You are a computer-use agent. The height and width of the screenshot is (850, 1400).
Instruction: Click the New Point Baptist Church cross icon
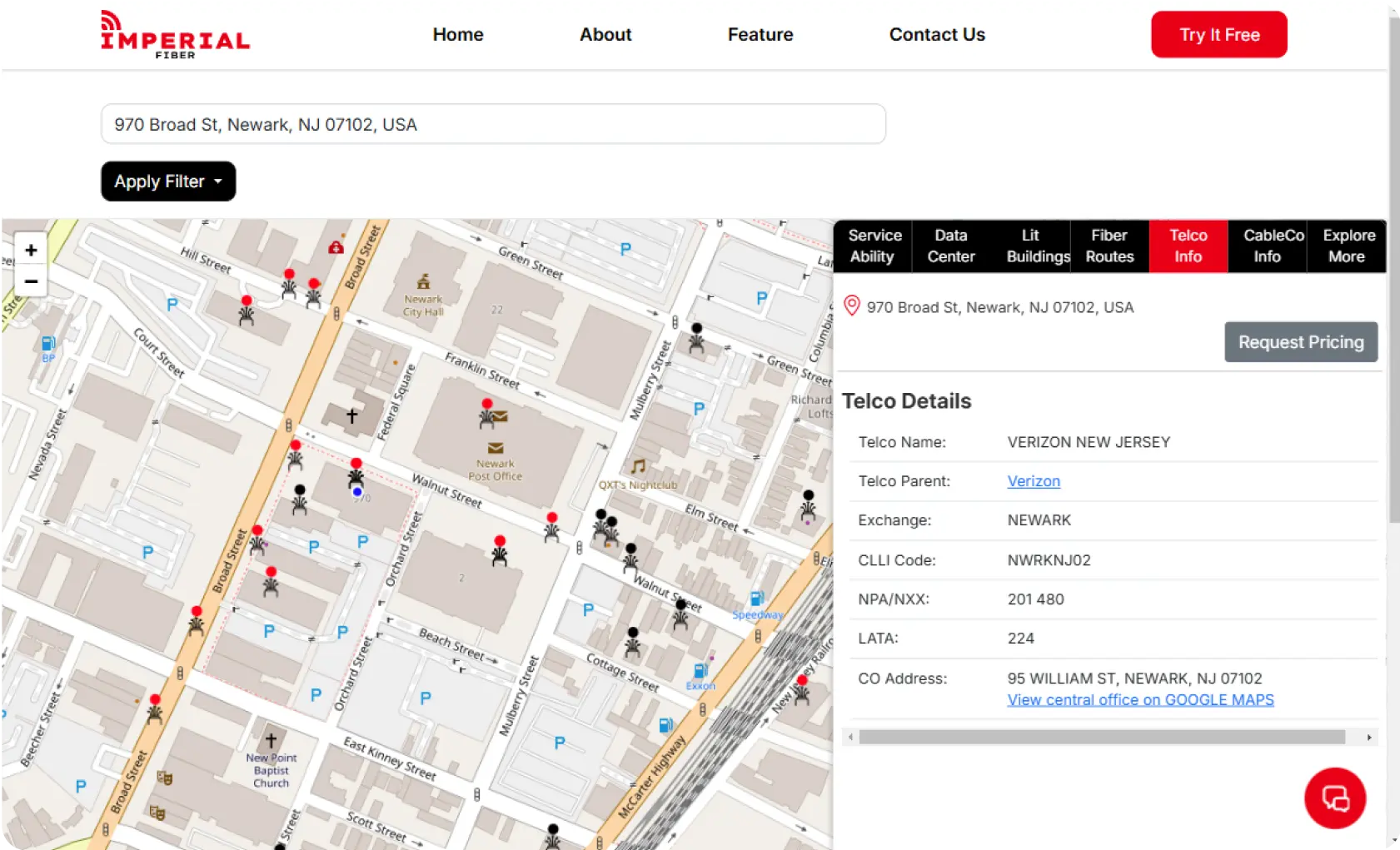271,740
